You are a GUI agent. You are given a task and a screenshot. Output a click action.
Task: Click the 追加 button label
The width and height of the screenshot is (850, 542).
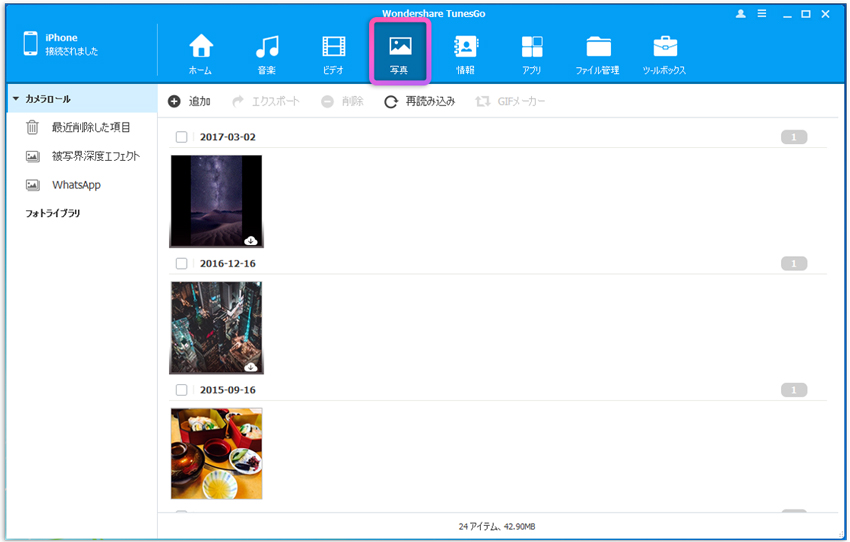click(199, 101)
